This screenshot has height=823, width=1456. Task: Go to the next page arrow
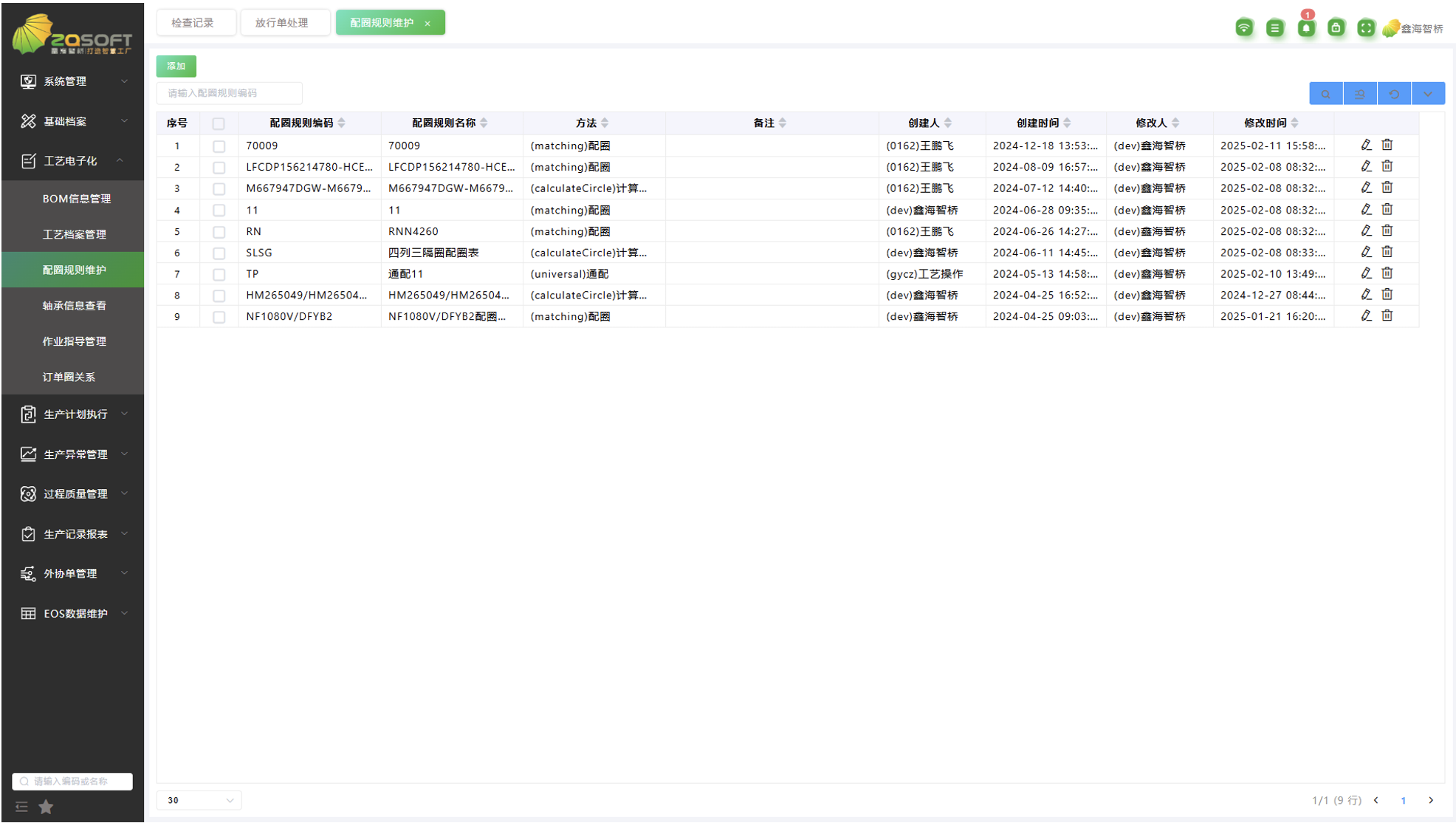tap(1431, 800)
